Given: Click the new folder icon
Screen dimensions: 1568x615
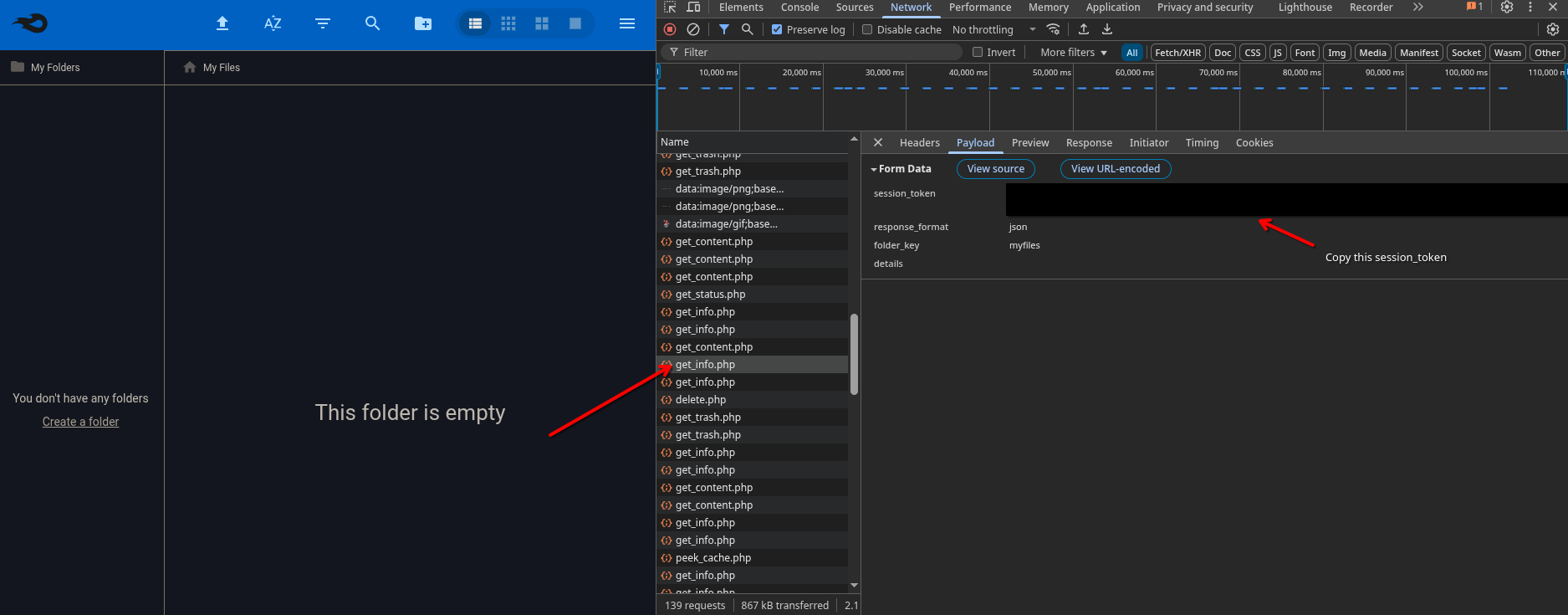Looking at the screenshot, I should point(423,23).
